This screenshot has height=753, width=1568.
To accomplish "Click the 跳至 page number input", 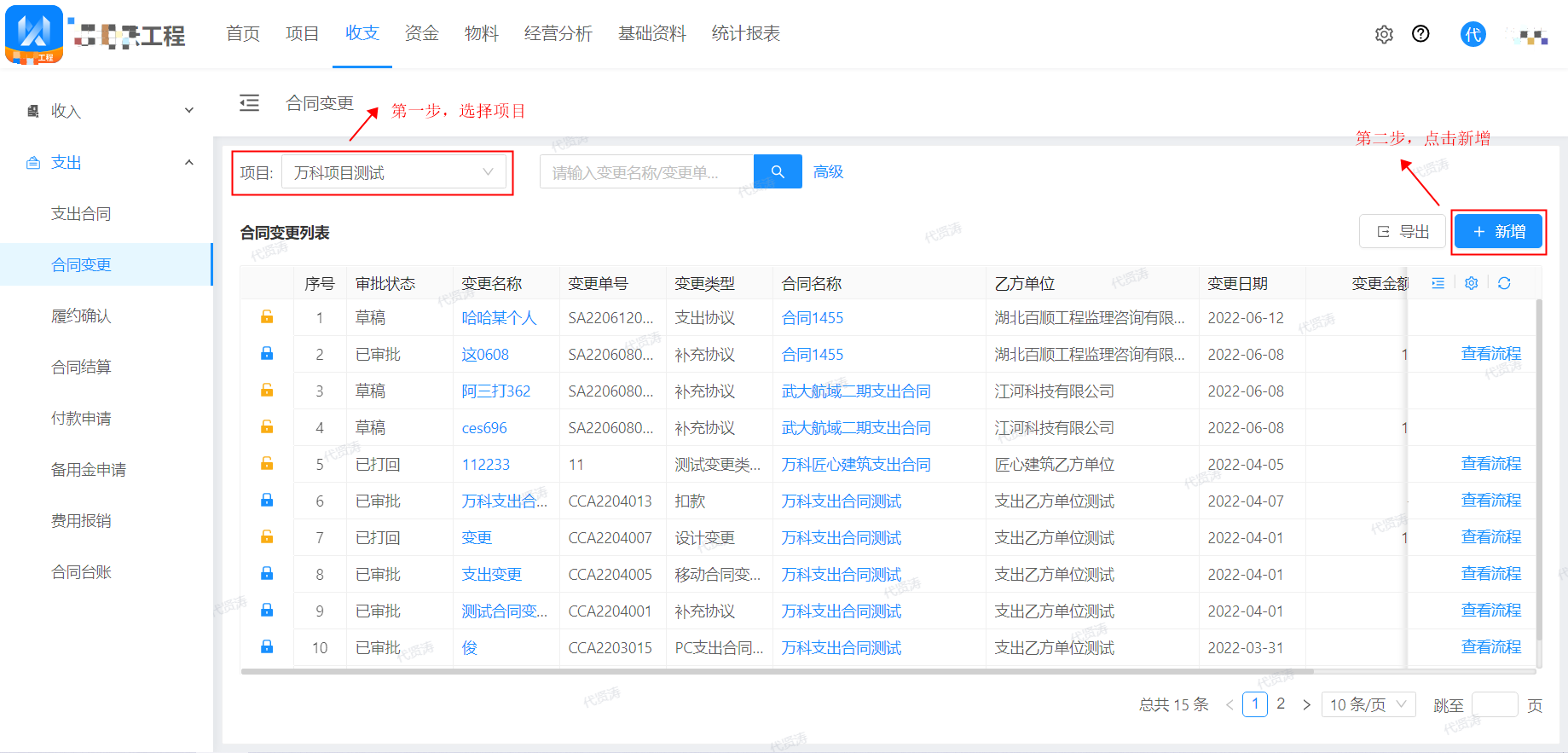I will click(1495, 705).
